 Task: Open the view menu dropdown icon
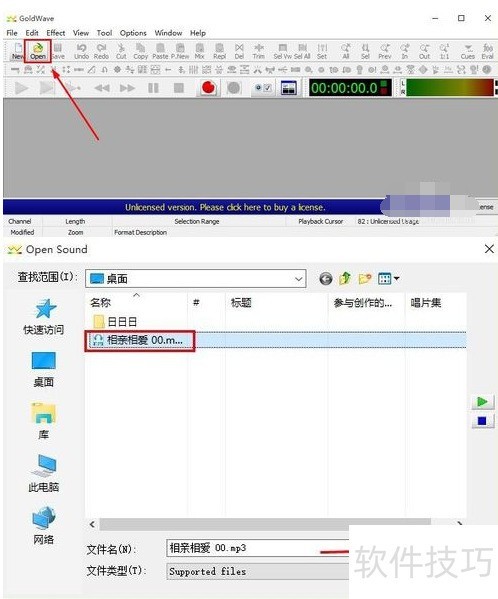[x=388, y=279]
